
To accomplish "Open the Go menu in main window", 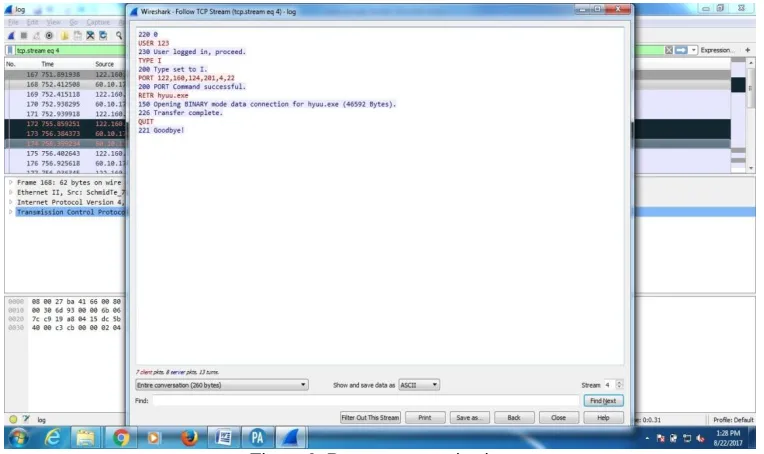I will tap(74, 22).
